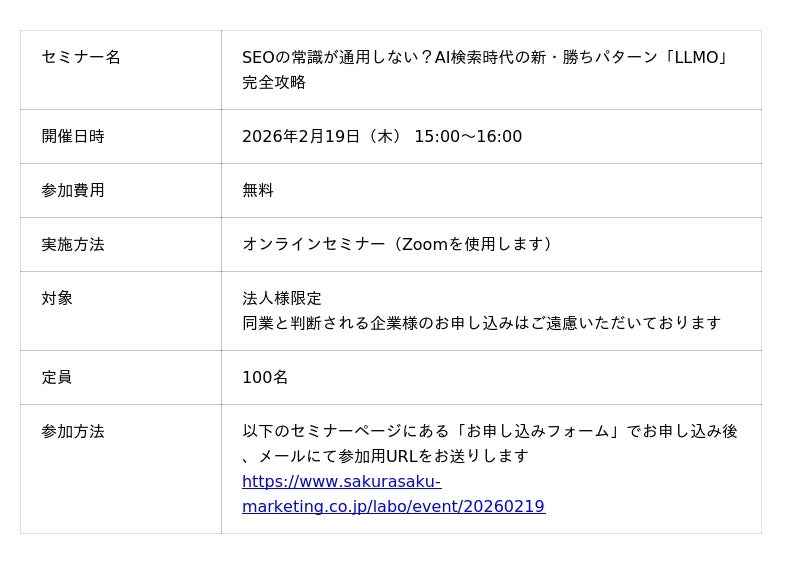Screen dimensions: 800x564
Task: Click the word Zoom in 実施方法 row
Action: 423,245
